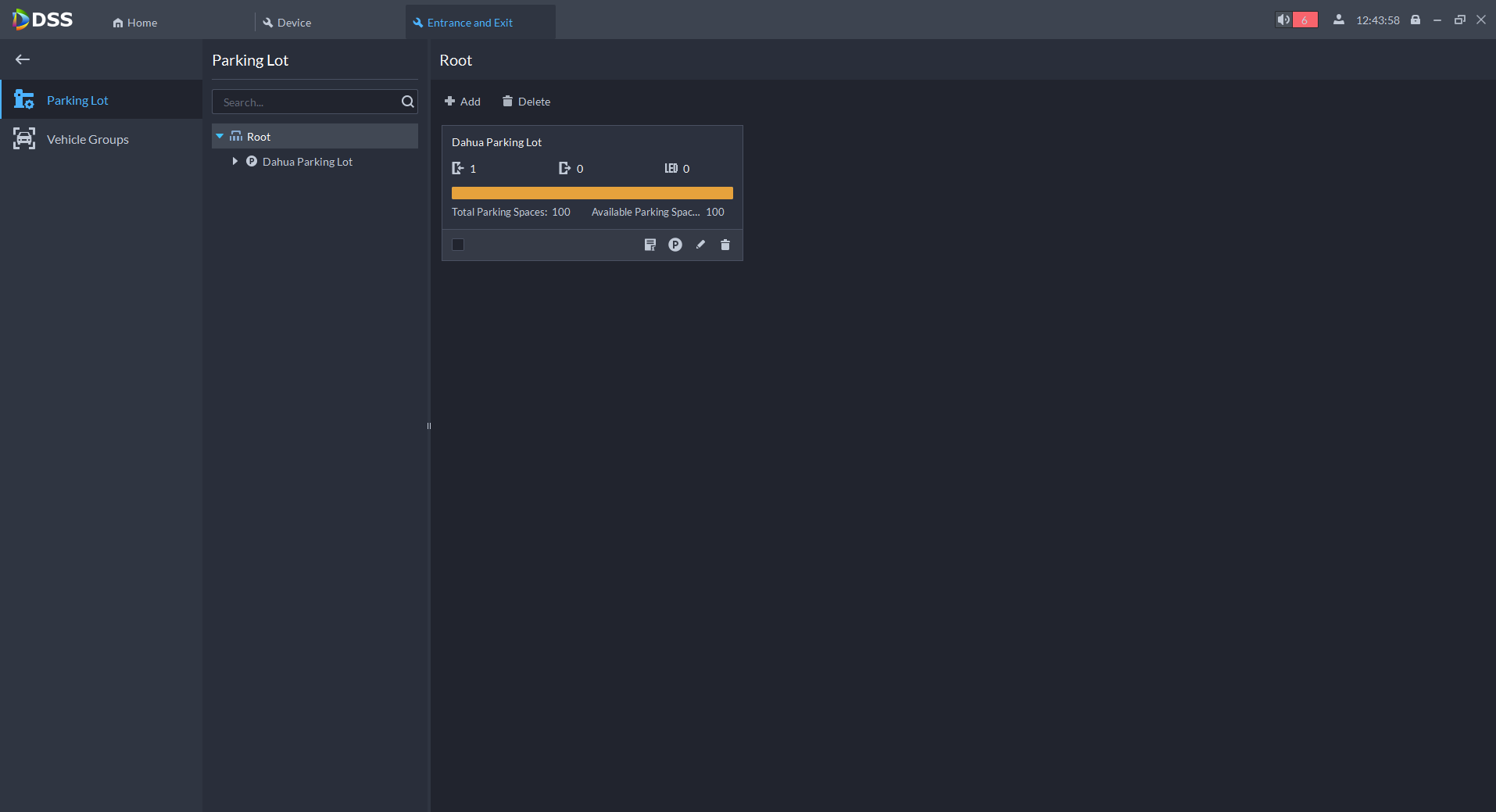Screen dimensions: 1496x812
Task: Open the parking space settings P icon
Action: [675, 245]
